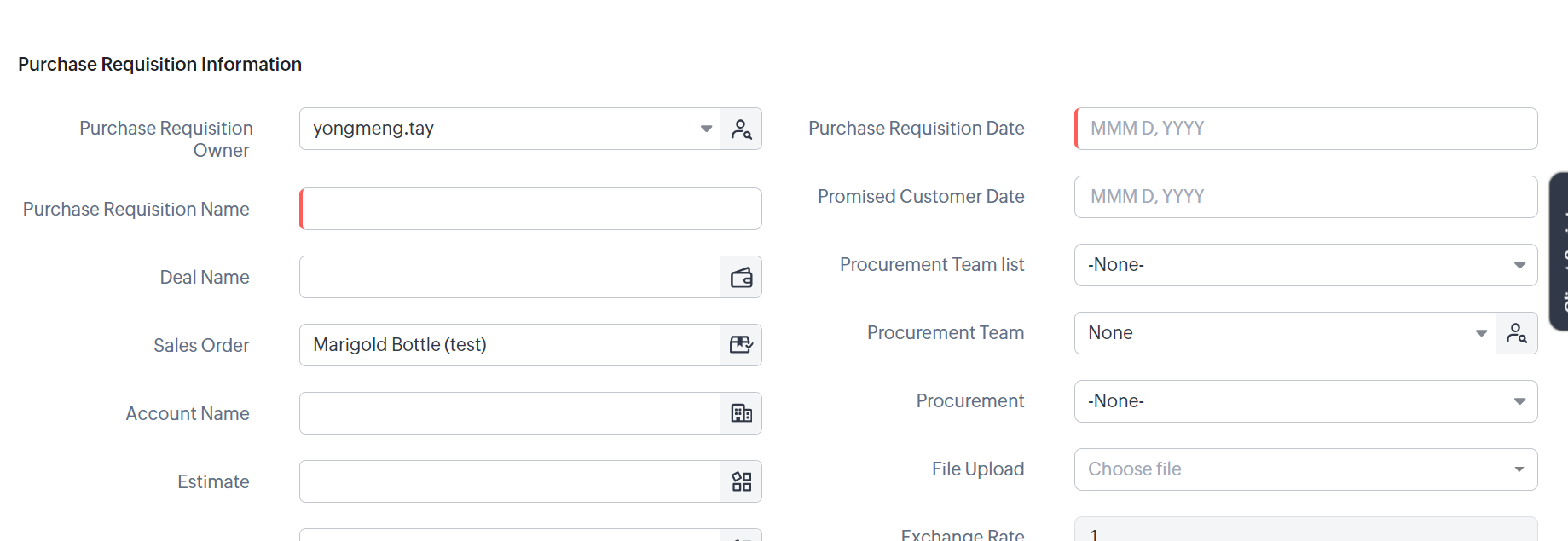The height and width of the screenshot is (541, 1568).
Task: Click the Sales Order field Marigold Bottle
Action: point(510,345)
